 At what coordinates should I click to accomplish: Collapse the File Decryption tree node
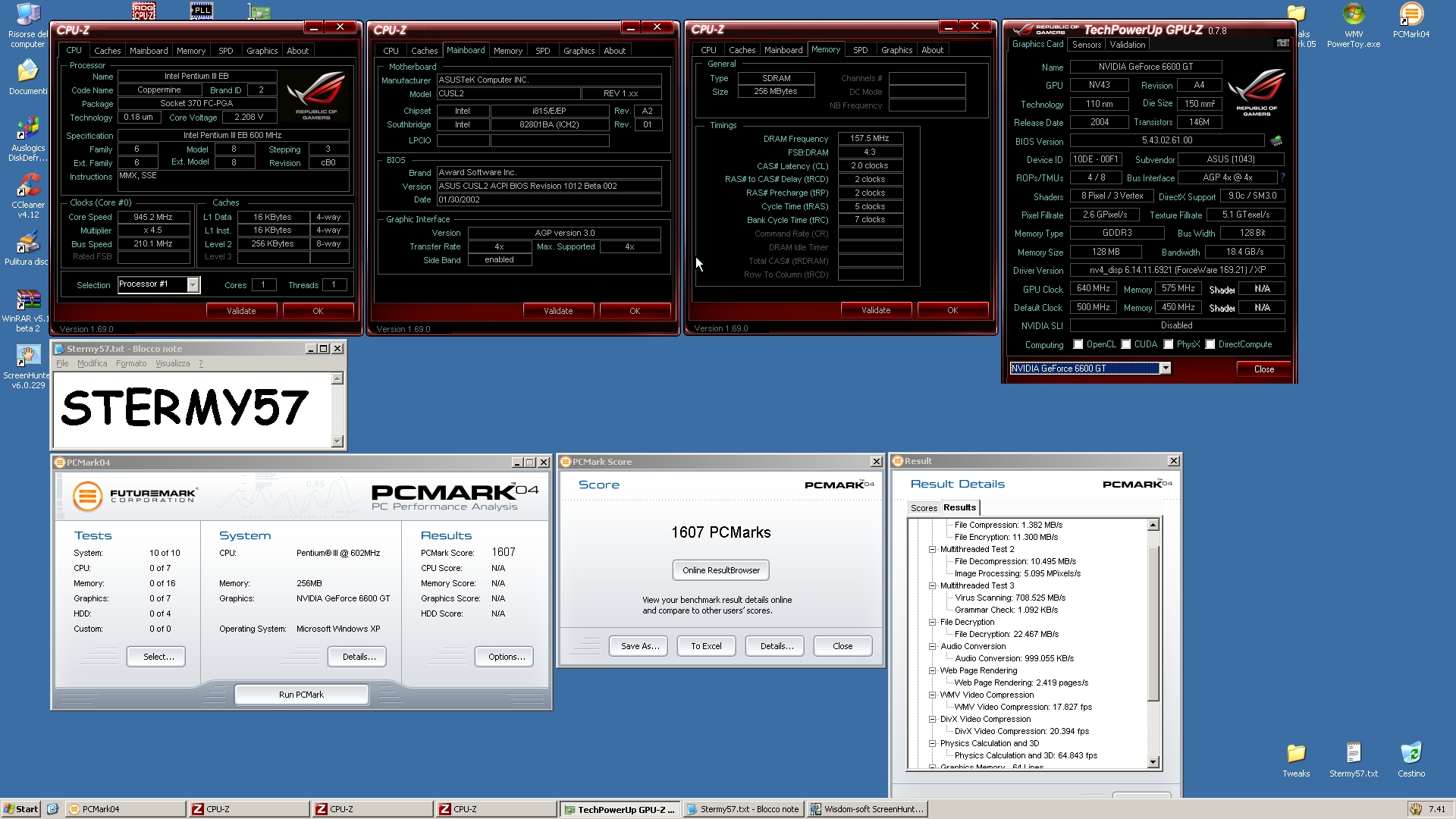[933, 622]
